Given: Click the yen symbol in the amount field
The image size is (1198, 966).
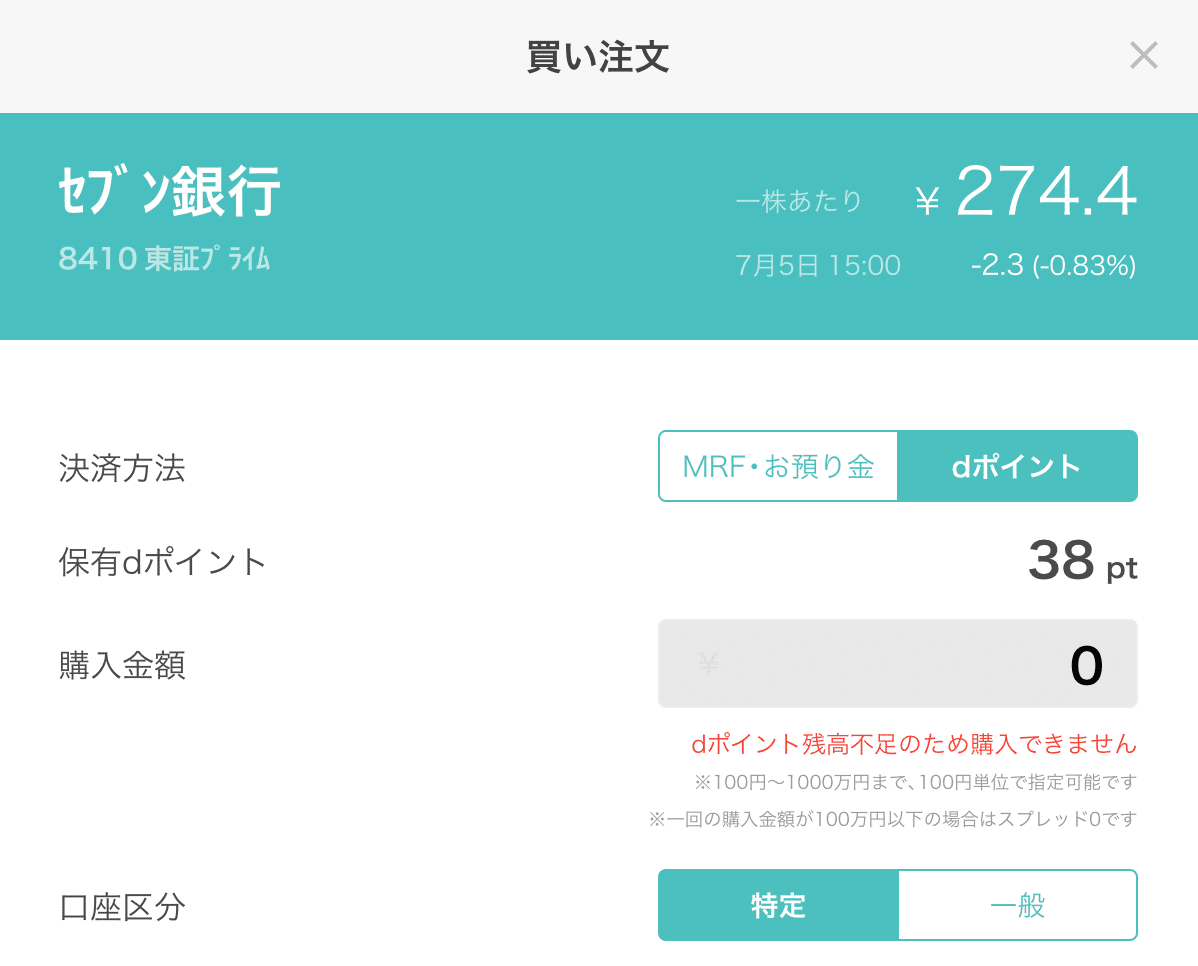Looking at the screenshot, I should pyautogui.click(x=708, y=663).
